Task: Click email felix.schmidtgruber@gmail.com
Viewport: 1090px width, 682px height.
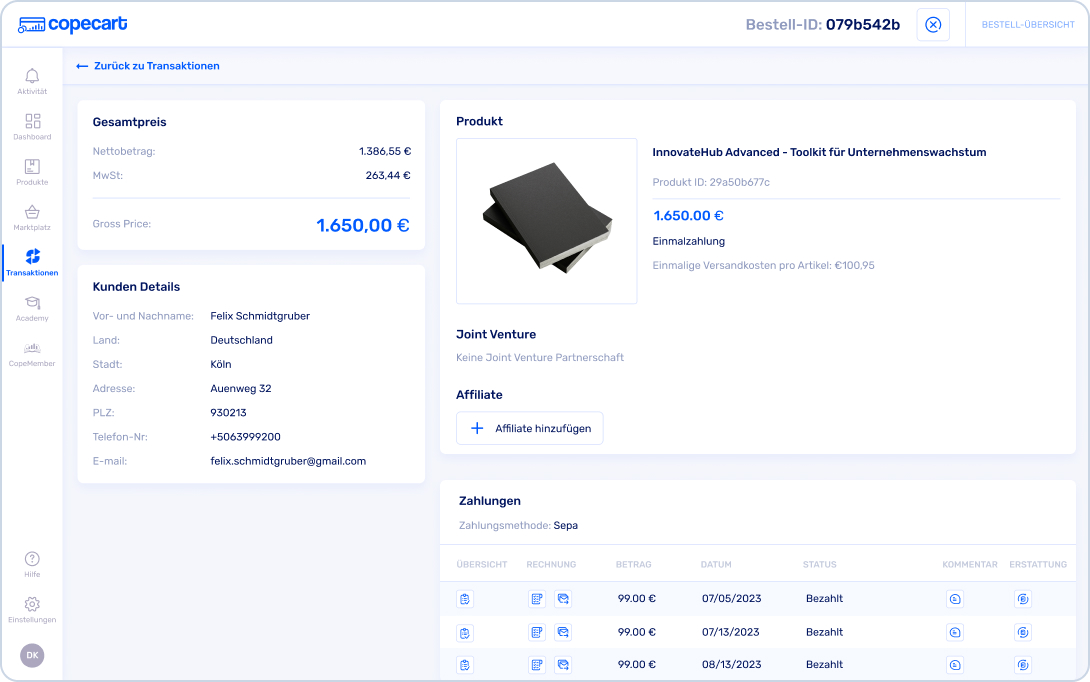Action: coord(288,461)
